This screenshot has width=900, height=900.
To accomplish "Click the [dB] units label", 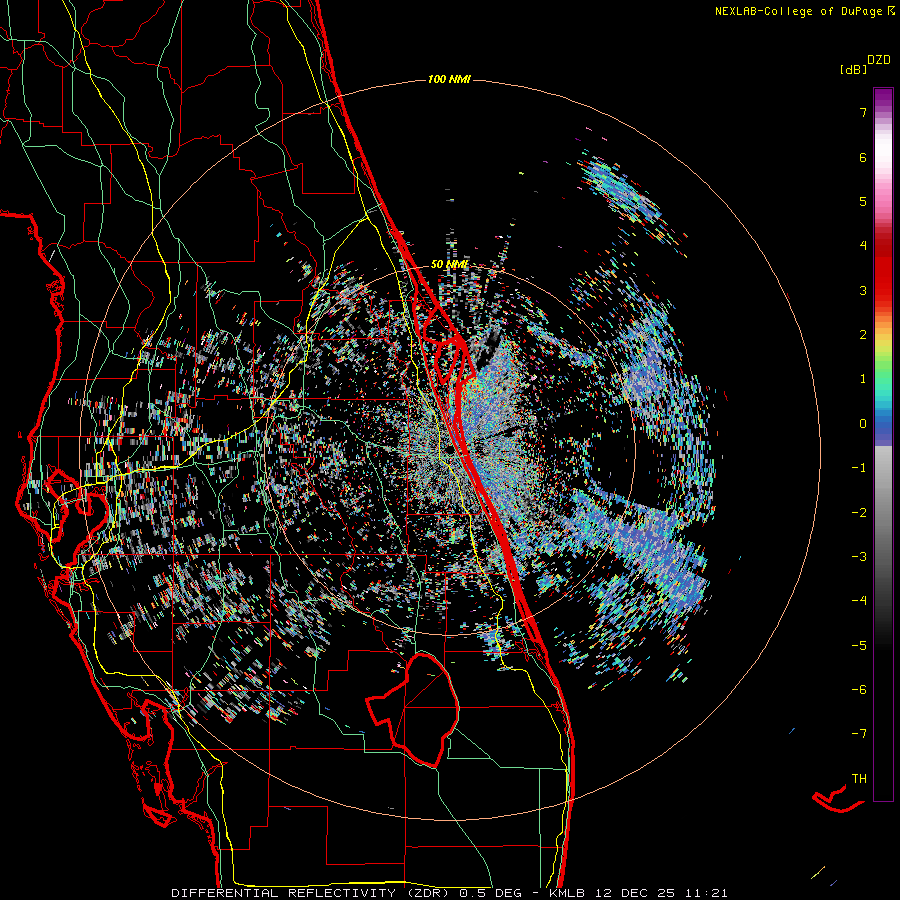I will pyautogui.click(x=854, y=70).
